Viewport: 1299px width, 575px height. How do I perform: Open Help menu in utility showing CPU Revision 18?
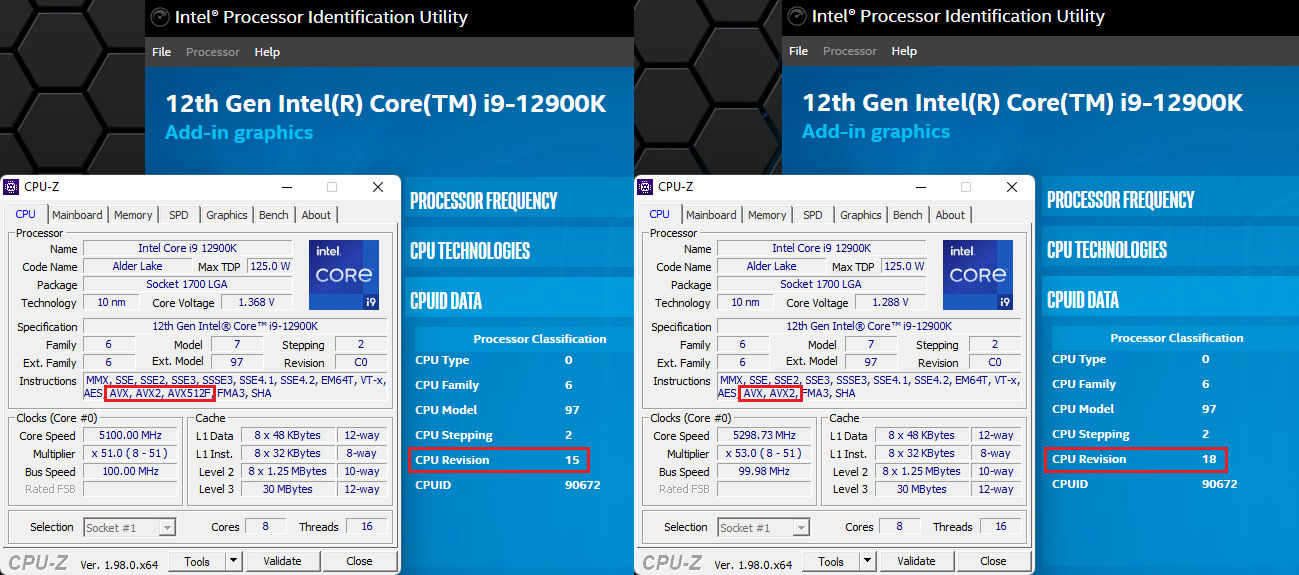(904, 51)
